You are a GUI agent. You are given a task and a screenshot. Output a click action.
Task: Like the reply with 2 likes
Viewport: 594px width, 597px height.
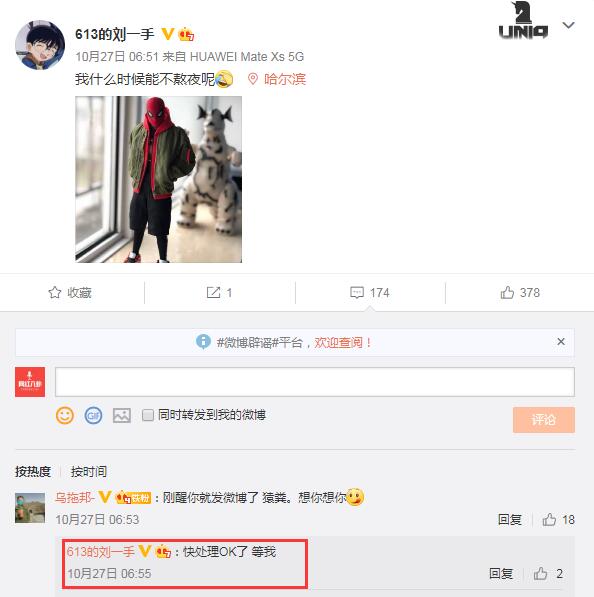click(x=540, y=573)
